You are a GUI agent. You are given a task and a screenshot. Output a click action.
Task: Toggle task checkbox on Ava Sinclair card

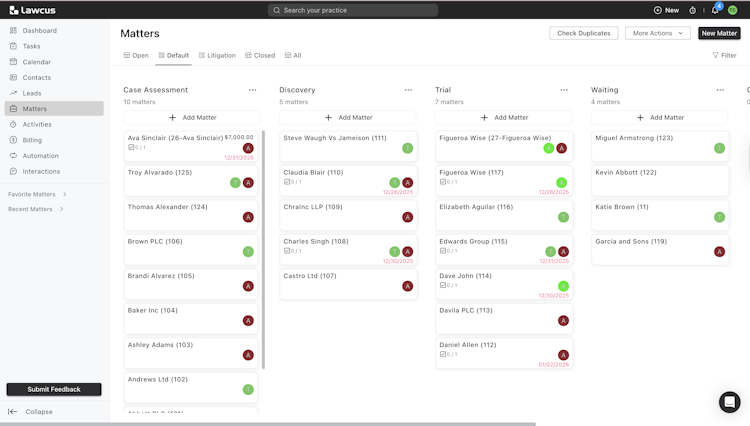point(131,148)
